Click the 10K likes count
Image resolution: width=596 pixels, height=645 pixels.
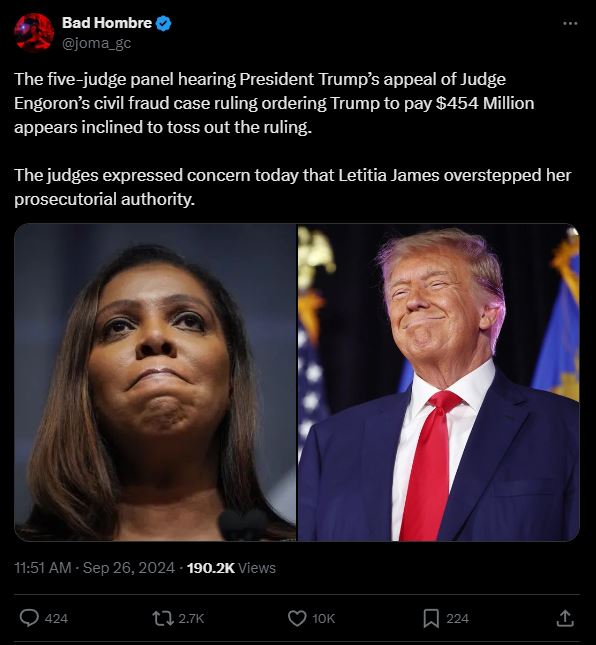[x=324, y=618]
